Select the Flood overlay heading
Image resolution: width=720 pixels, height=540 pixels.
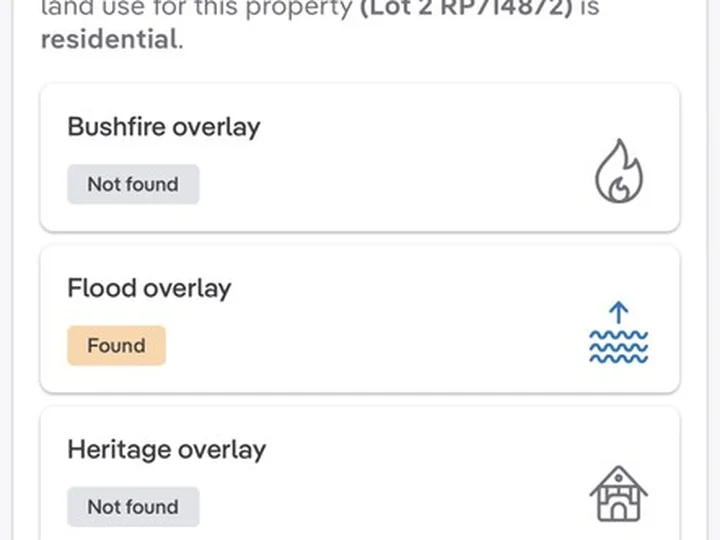coord(149,288)
